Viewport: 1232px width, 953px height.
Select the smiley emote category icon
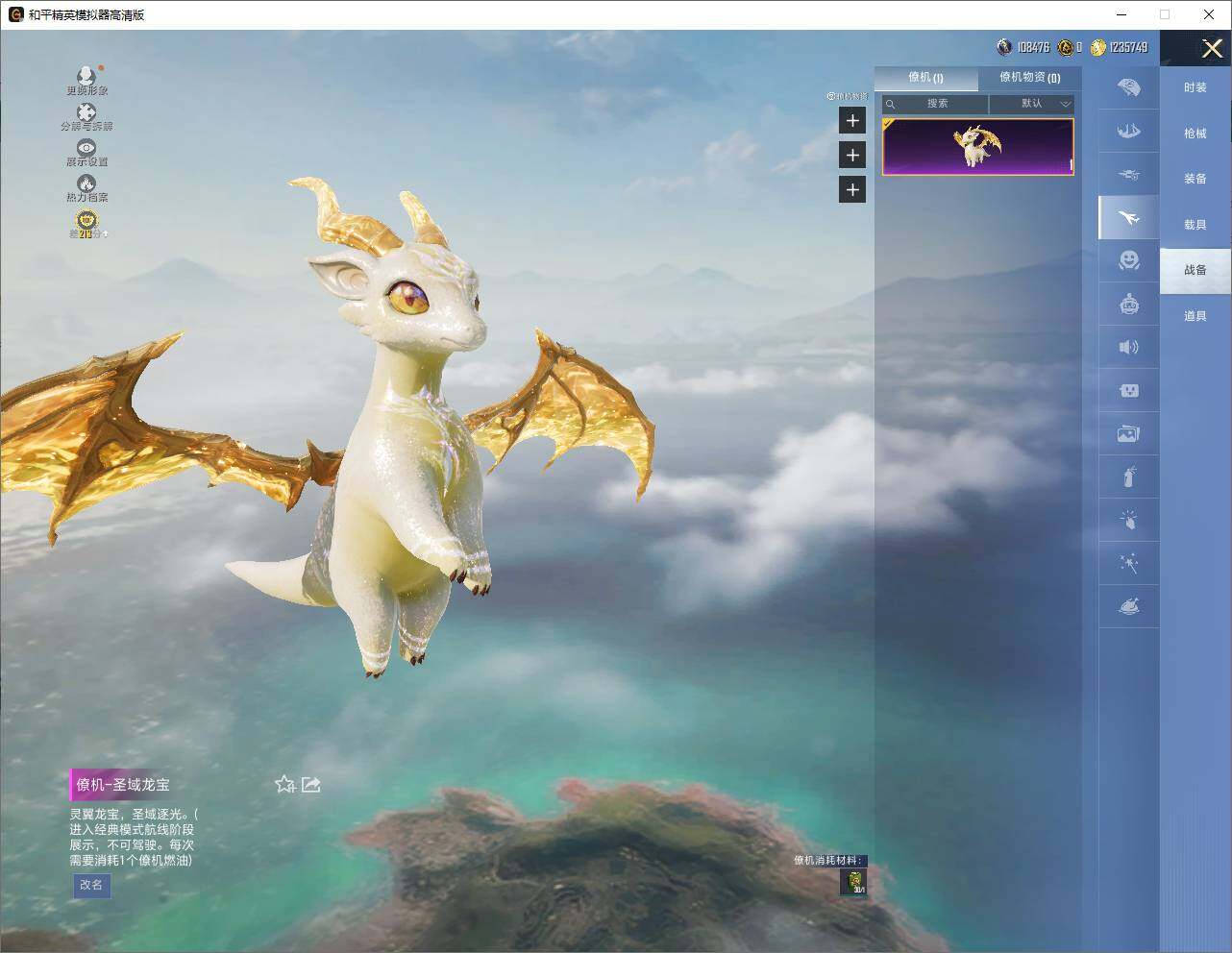point(1129,260)
